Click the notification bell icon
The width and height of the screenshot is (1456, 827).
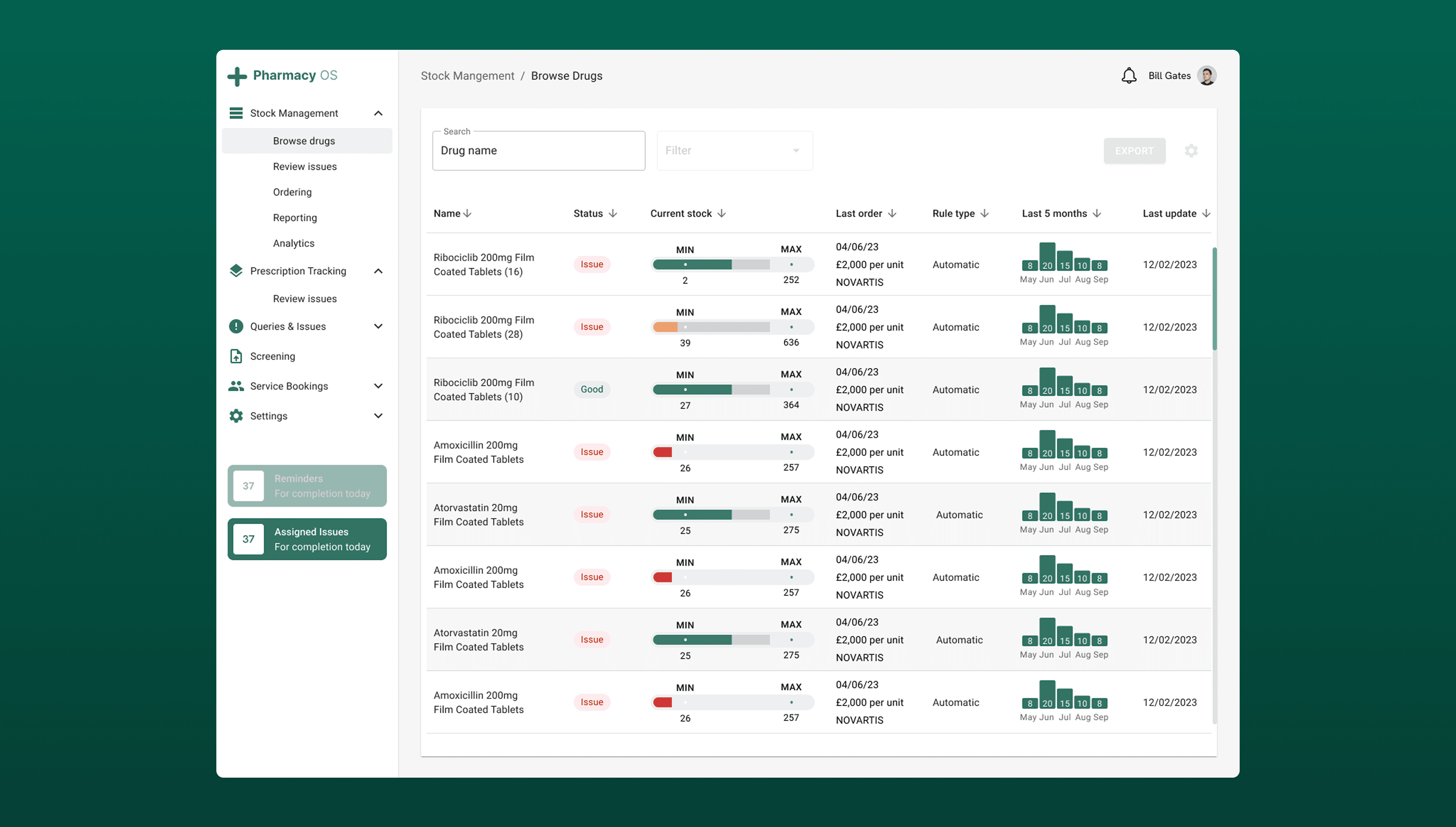tap(1128, 75)
